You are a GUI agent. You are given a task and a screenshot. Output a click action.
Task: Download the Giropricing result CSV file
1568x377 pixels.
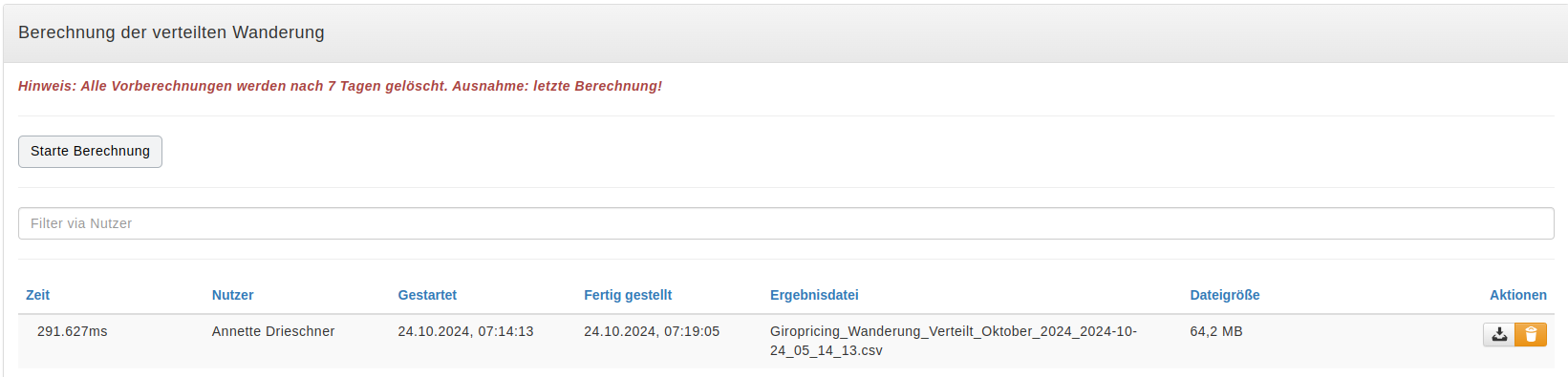click(1499, 334)
